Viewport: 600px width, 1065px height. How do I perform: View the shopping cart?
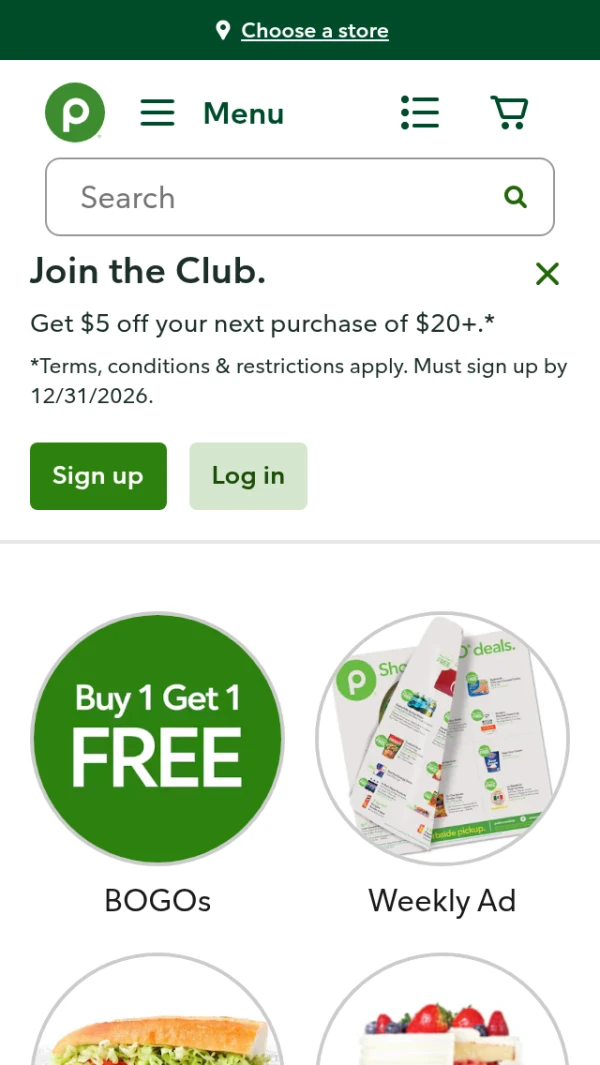[510, 112]
